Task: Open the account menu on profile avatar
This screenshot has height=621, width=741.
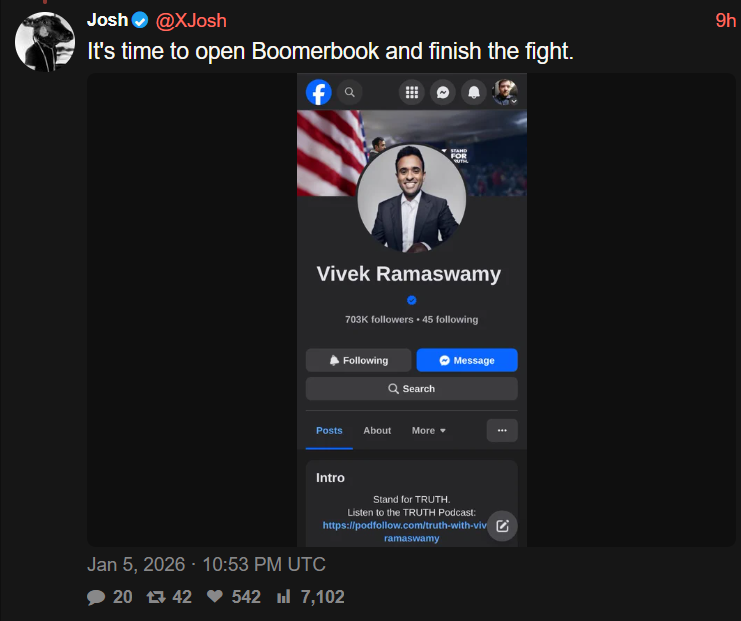Action: (x=505, y=92)
